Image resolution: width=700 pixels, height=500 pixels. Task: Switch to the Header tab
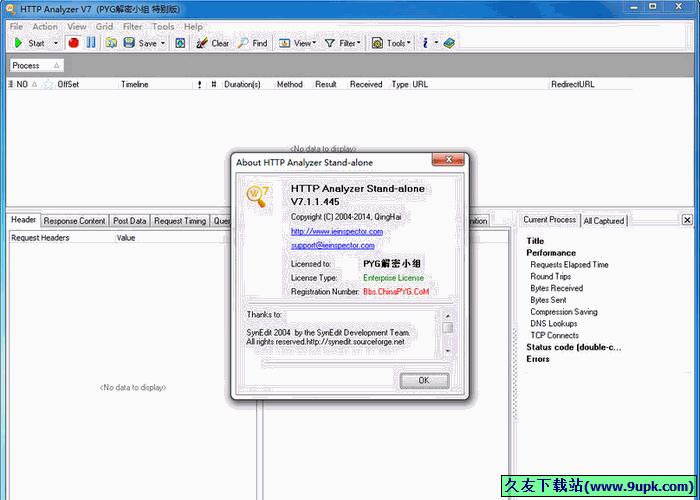[x=24, y=220]
